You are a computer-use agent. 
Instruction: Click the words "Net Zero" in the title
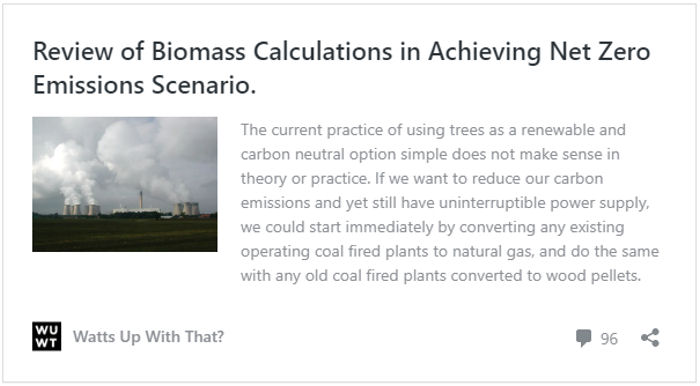tap(600, 51)
